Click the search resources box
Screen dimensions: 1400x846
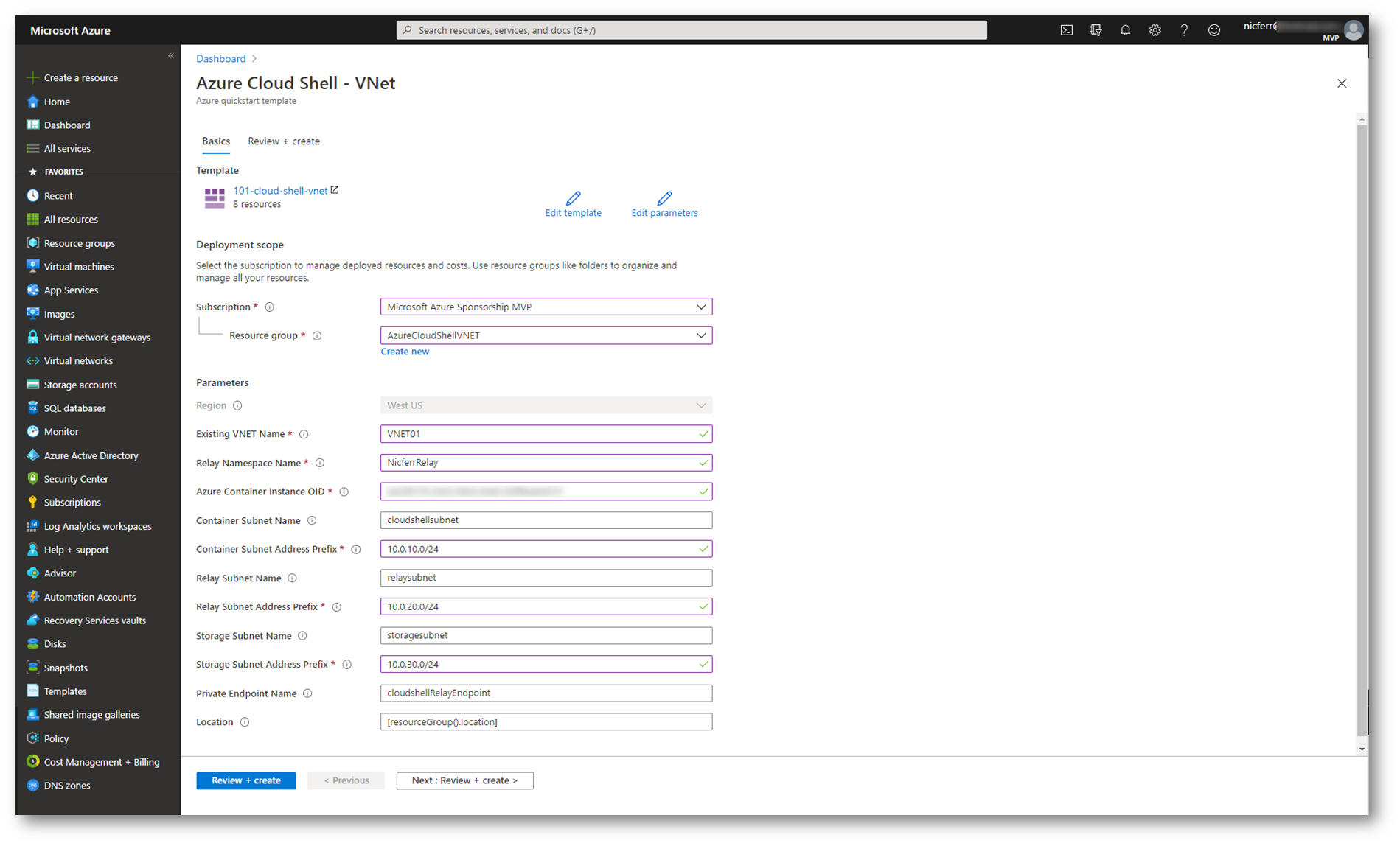coord(692,30)
